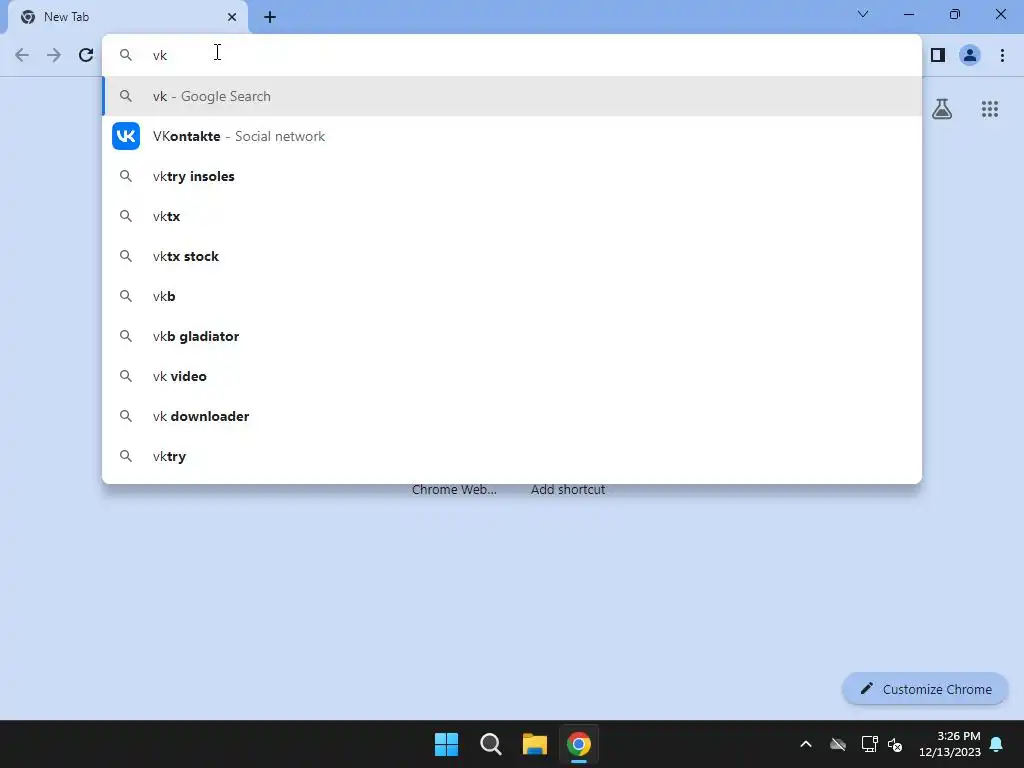Show hidden system tray icons
1024x768 pixels.
806,744
